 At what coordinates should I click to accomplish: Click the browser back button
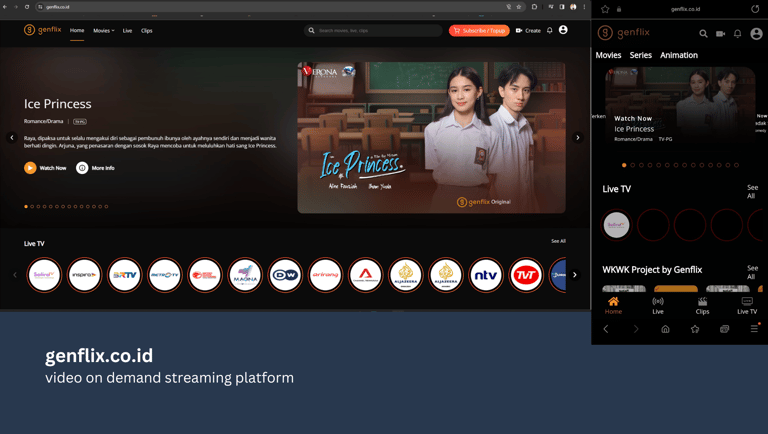(x=5, y=7)
